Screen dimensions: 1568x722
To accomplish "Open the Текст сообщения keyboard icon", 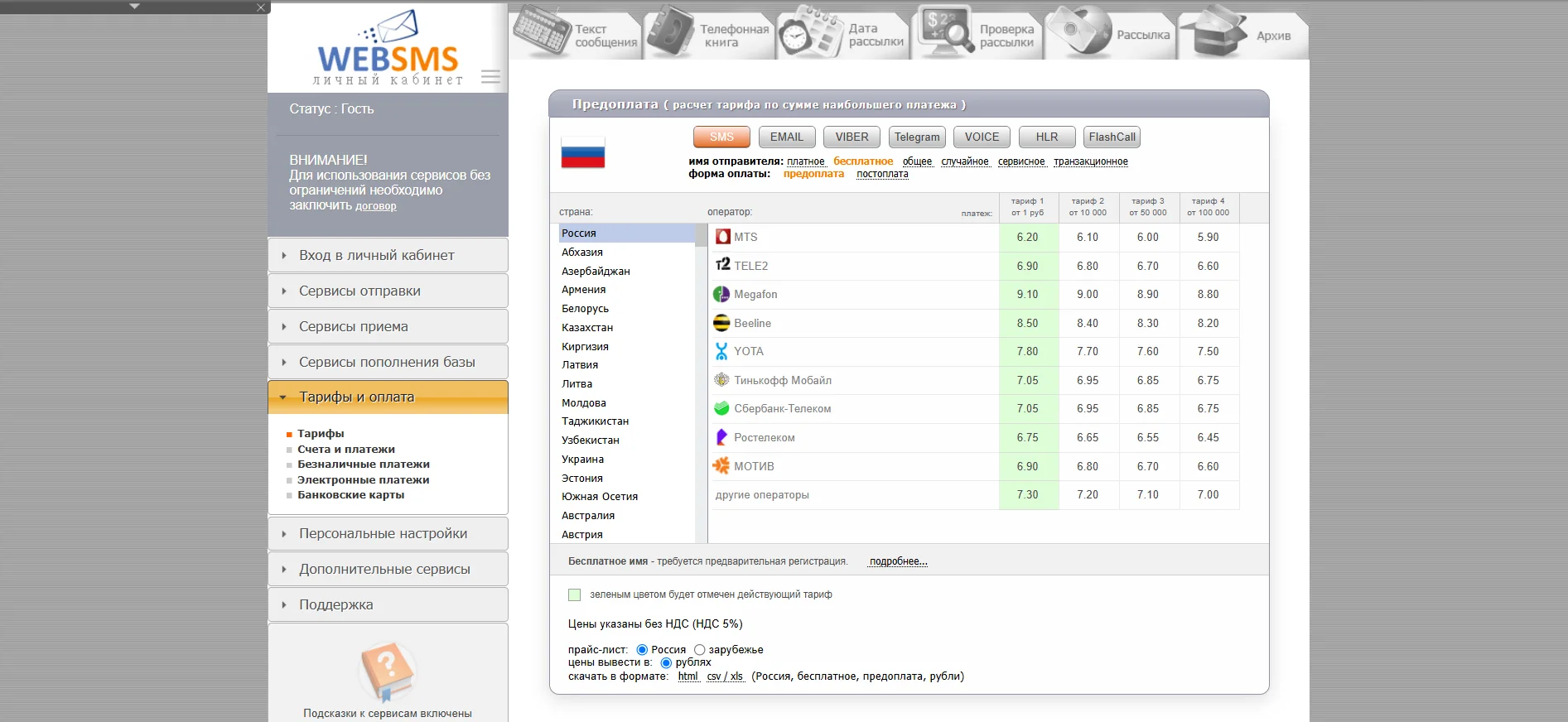I will click(541, 31).
